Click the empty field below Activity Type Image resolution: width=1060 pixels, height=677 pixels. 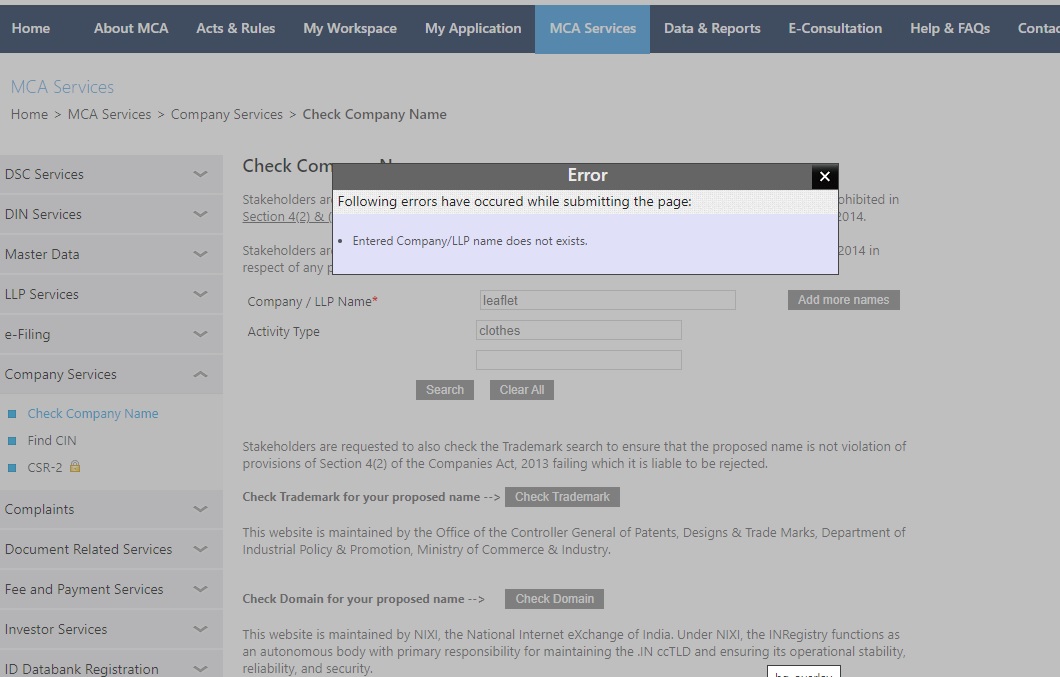[x=579, y=360]
